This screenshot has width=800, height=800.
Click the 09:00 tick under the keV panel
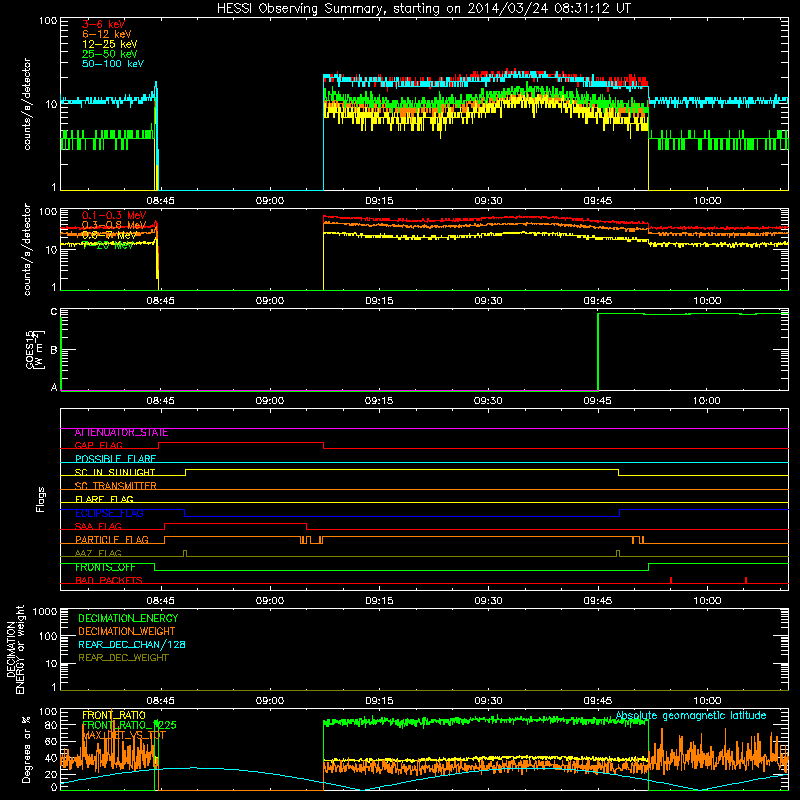269,201
